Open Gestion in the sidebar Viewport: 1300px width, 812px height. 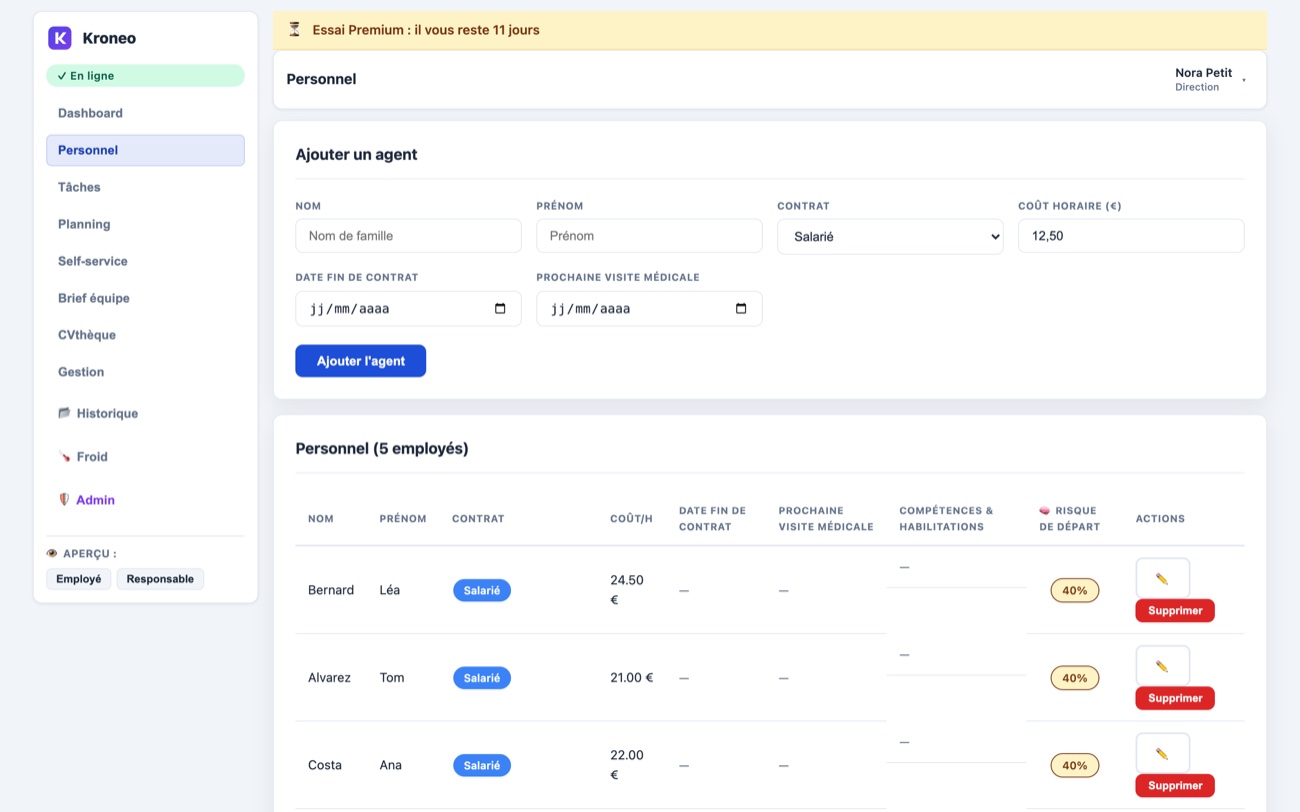[x=145, y=372]
